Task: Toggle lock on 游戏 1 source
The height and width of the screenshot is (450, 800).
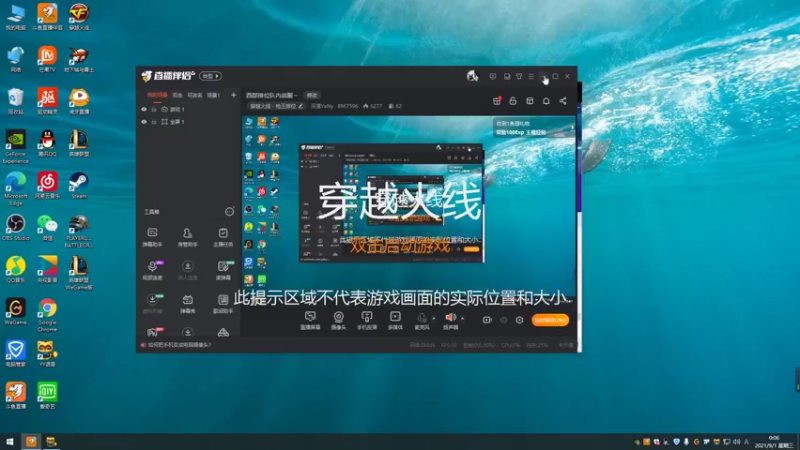Action: (154, 109)
